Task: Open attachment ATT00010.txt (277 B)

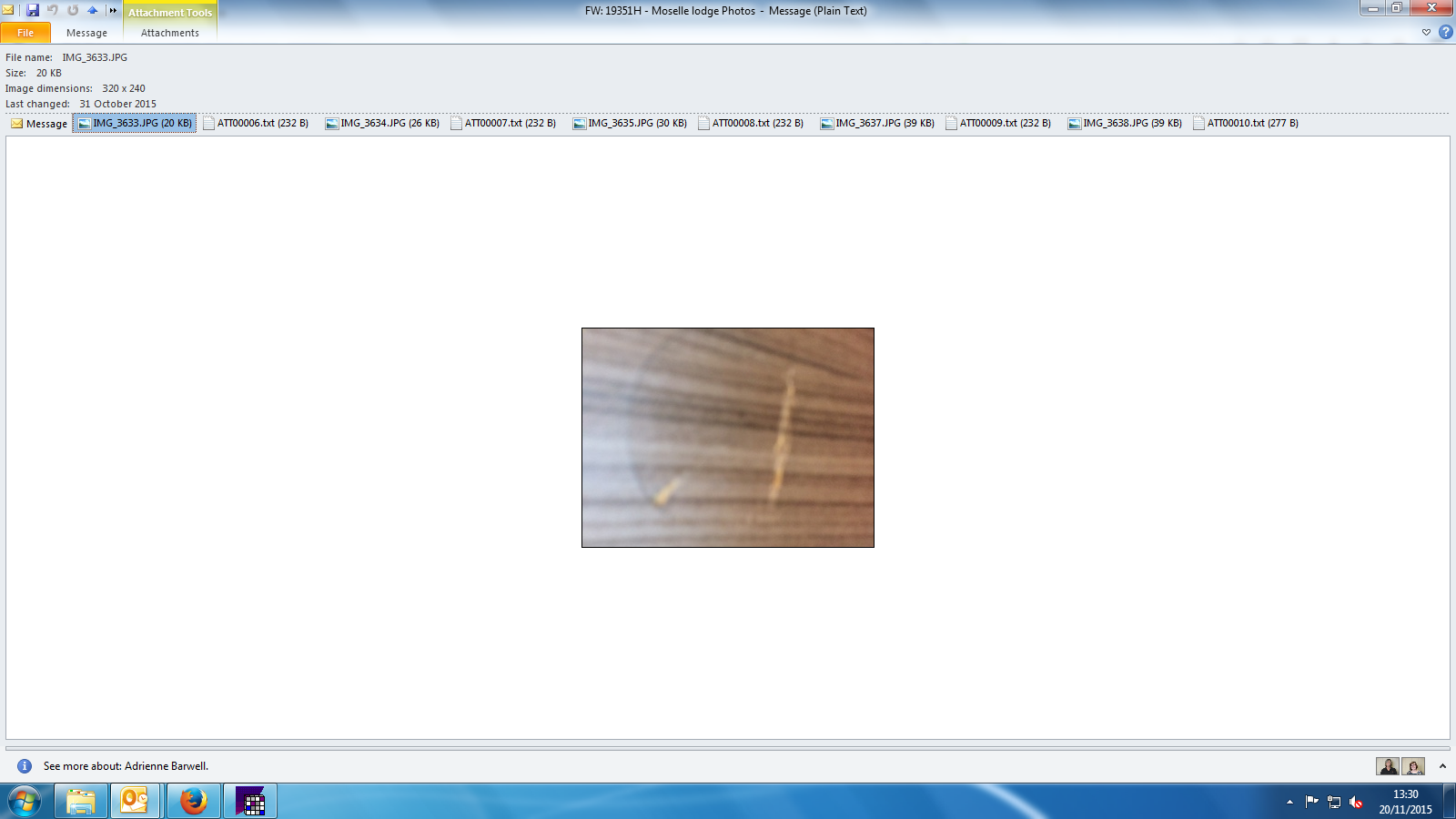Action: (1246, 124)
